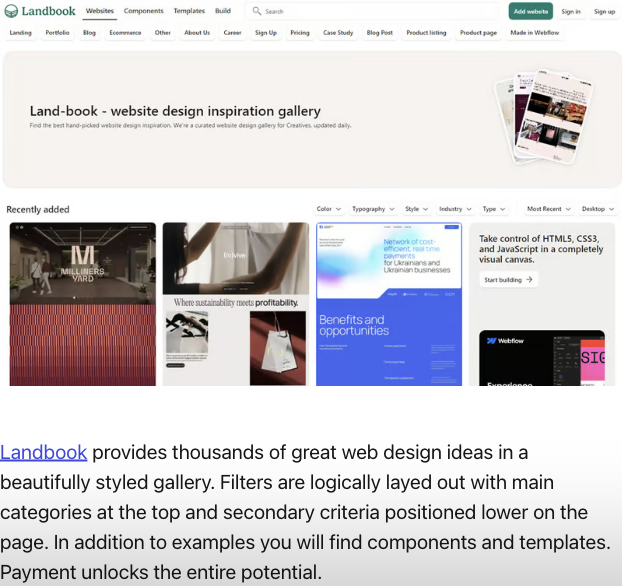Select the Product listing category chip

[426, 33]
